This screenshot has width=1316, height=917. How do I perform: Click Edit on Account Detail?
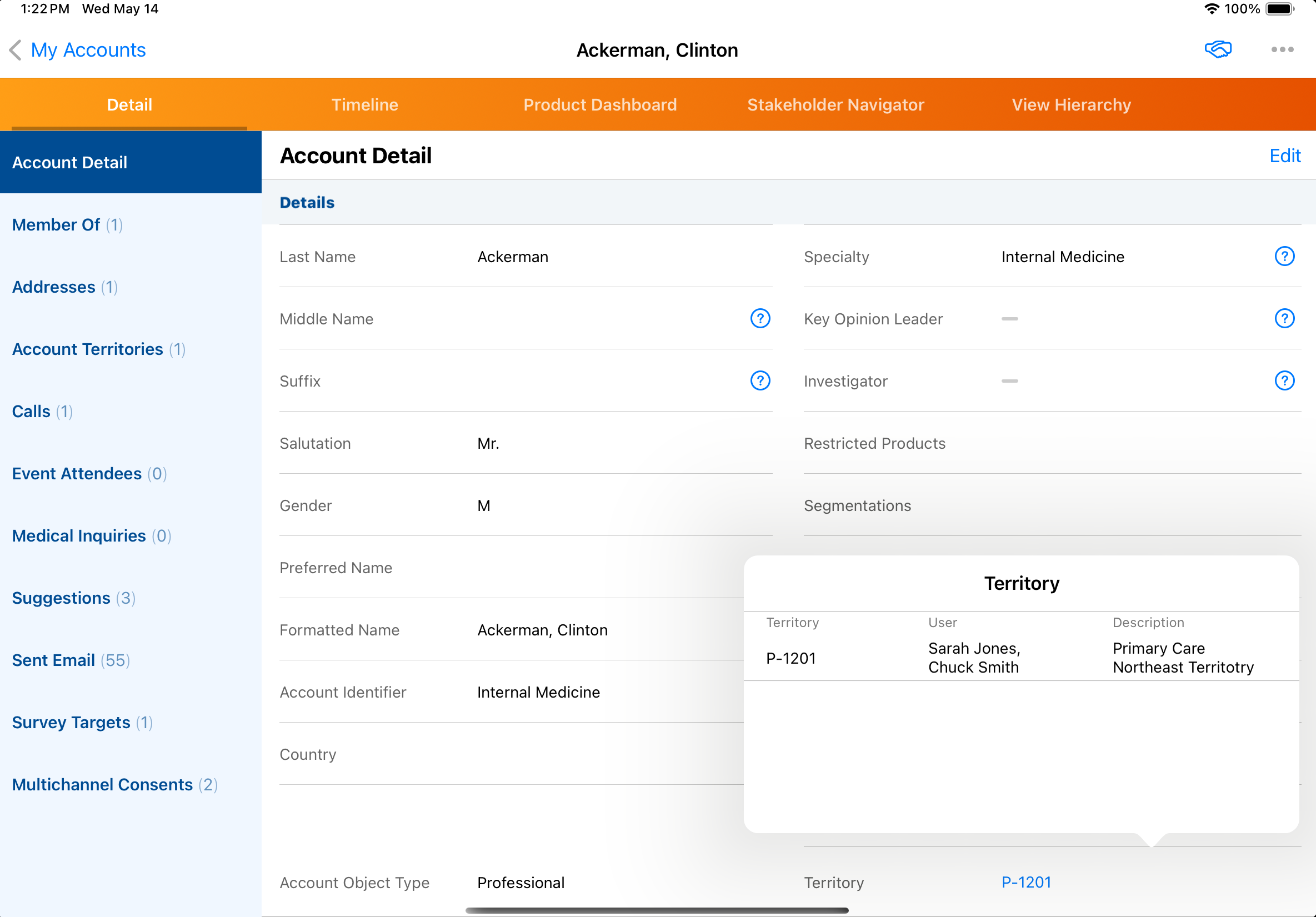[x=1284, y=156]
